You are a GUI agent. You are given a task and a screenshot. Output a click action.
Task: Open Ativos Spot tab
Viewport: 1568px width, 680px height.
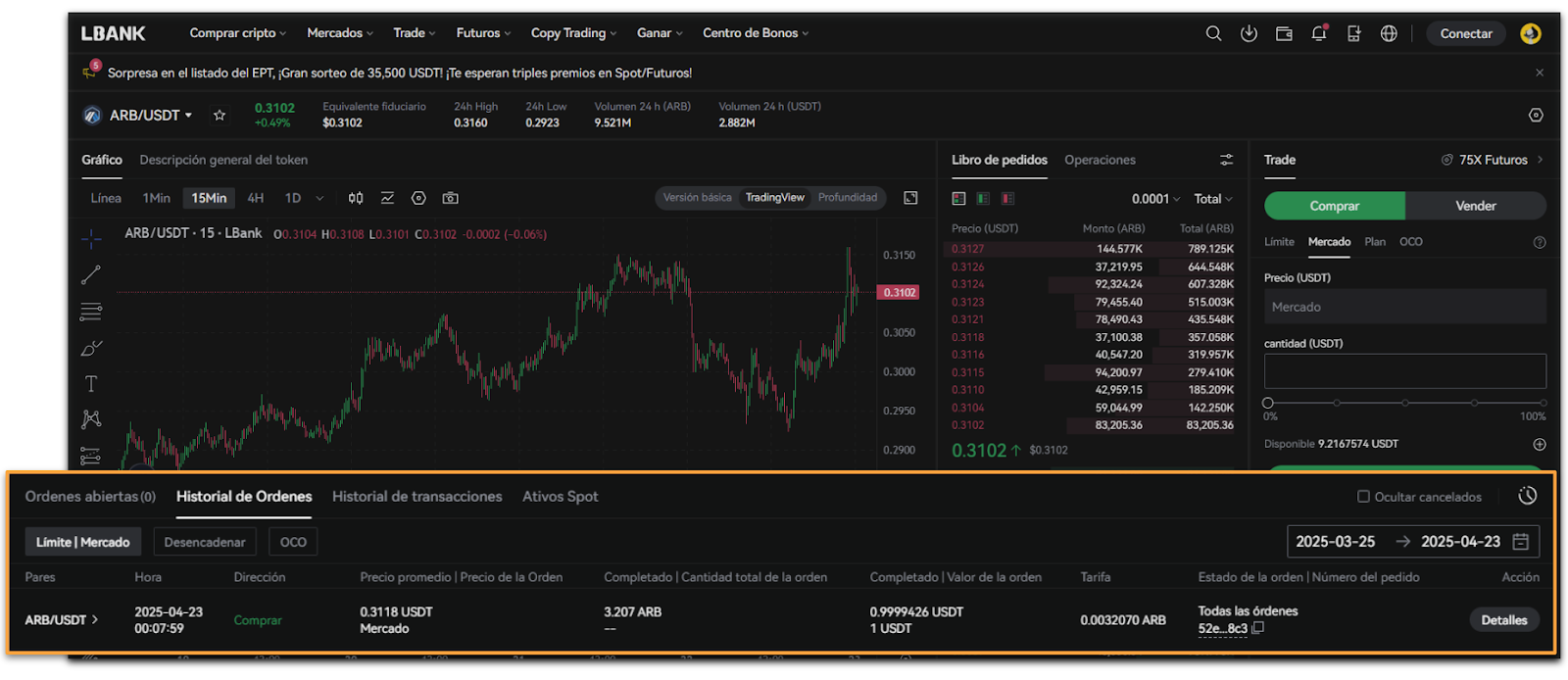pyautogui.click(x=560, y=497)
